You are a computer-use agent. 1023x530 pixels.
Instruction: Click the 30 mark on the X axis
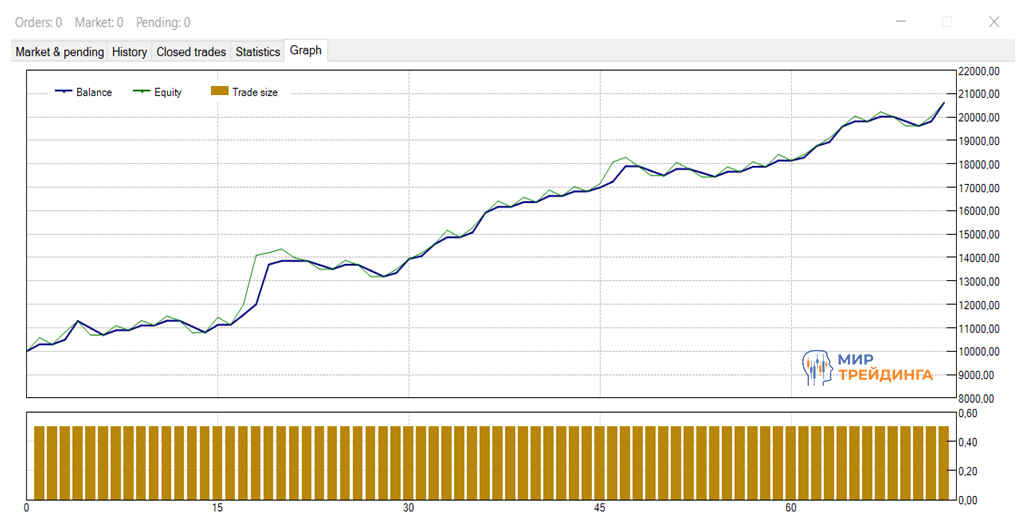click(408, 509)
